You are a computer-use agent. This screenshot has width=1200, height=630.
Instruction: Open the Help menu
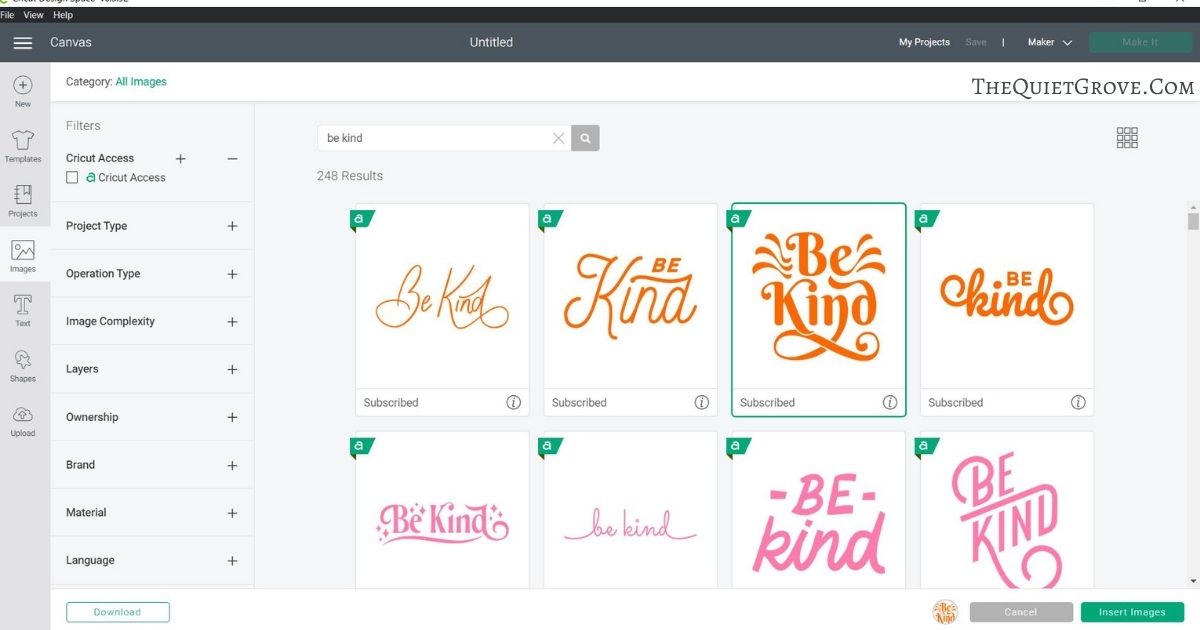click(63, 15)
